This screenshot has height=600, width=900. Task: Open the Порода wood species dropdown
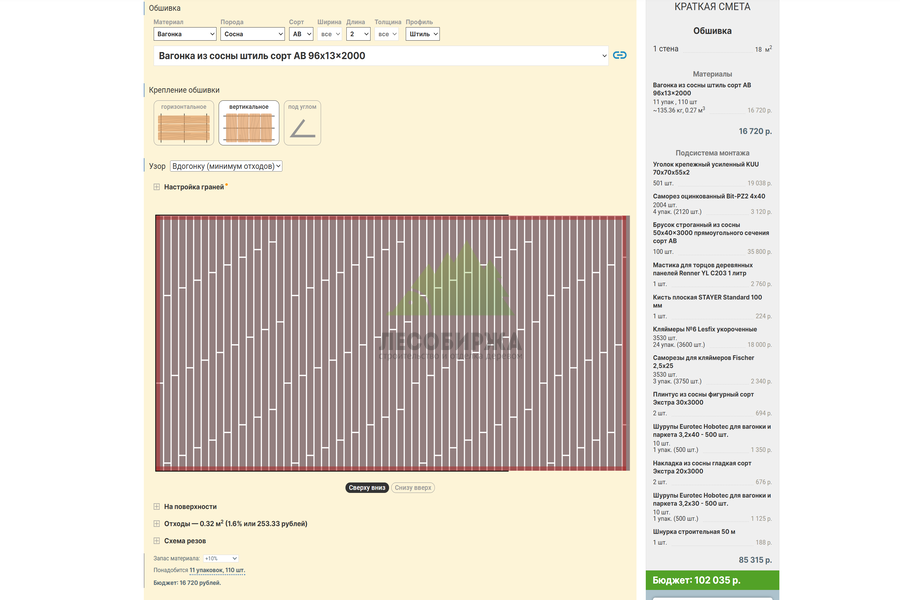pyautogui.click(x=253, y=34)
